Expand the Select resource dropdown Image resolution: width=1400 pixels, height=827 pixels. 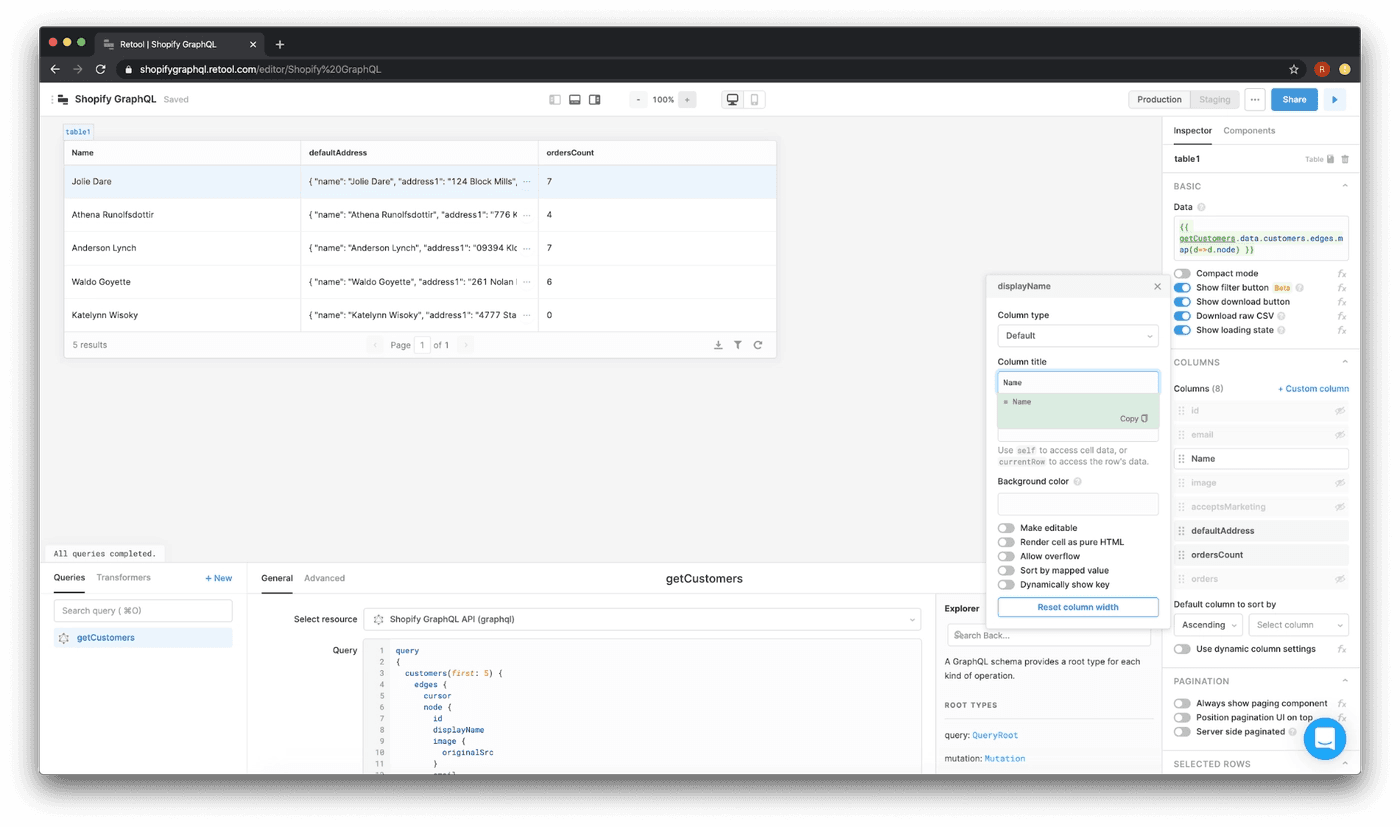coord(642,619)
